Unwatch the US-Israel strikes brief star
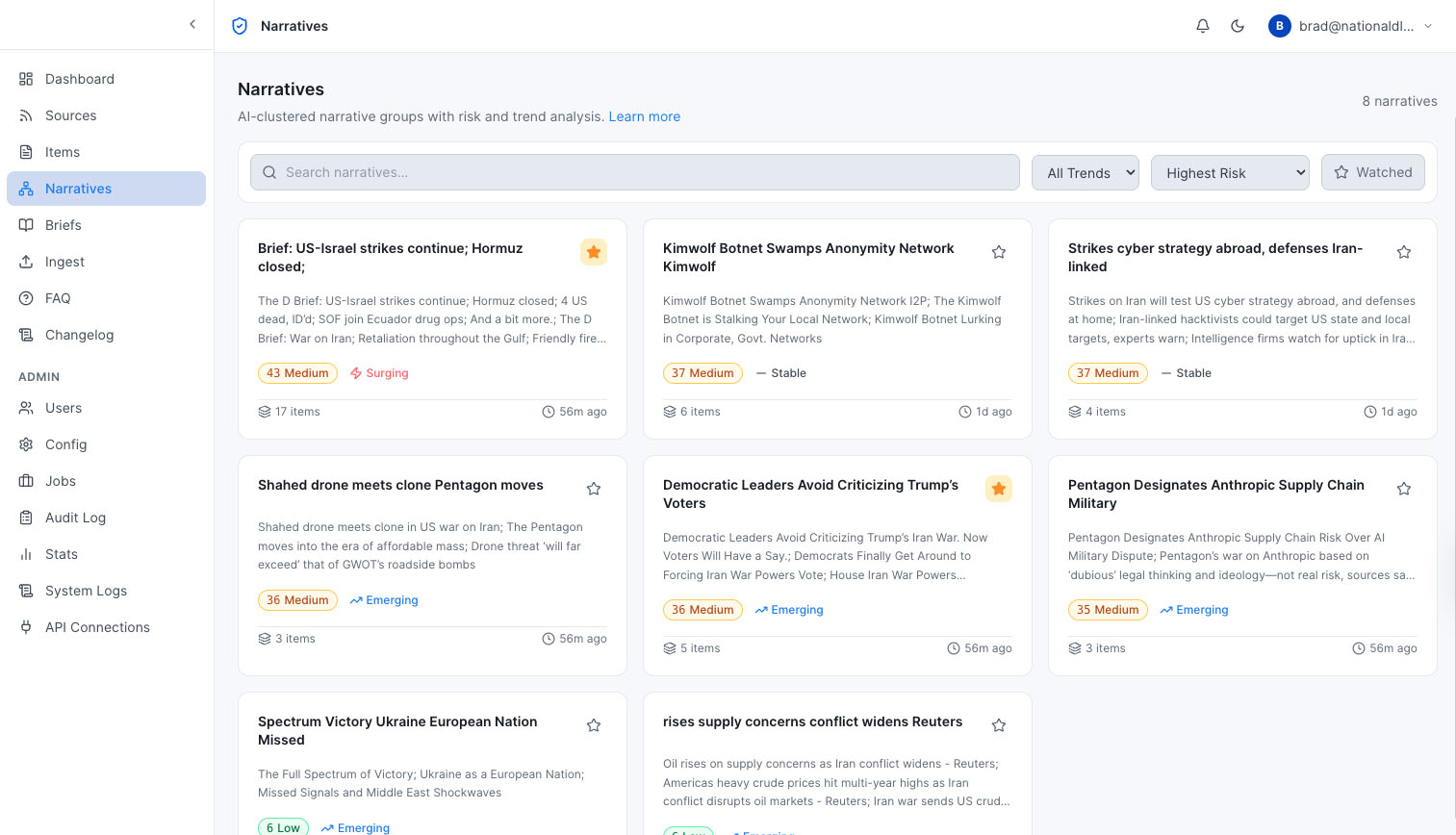1456x835 pixels. 594,252
